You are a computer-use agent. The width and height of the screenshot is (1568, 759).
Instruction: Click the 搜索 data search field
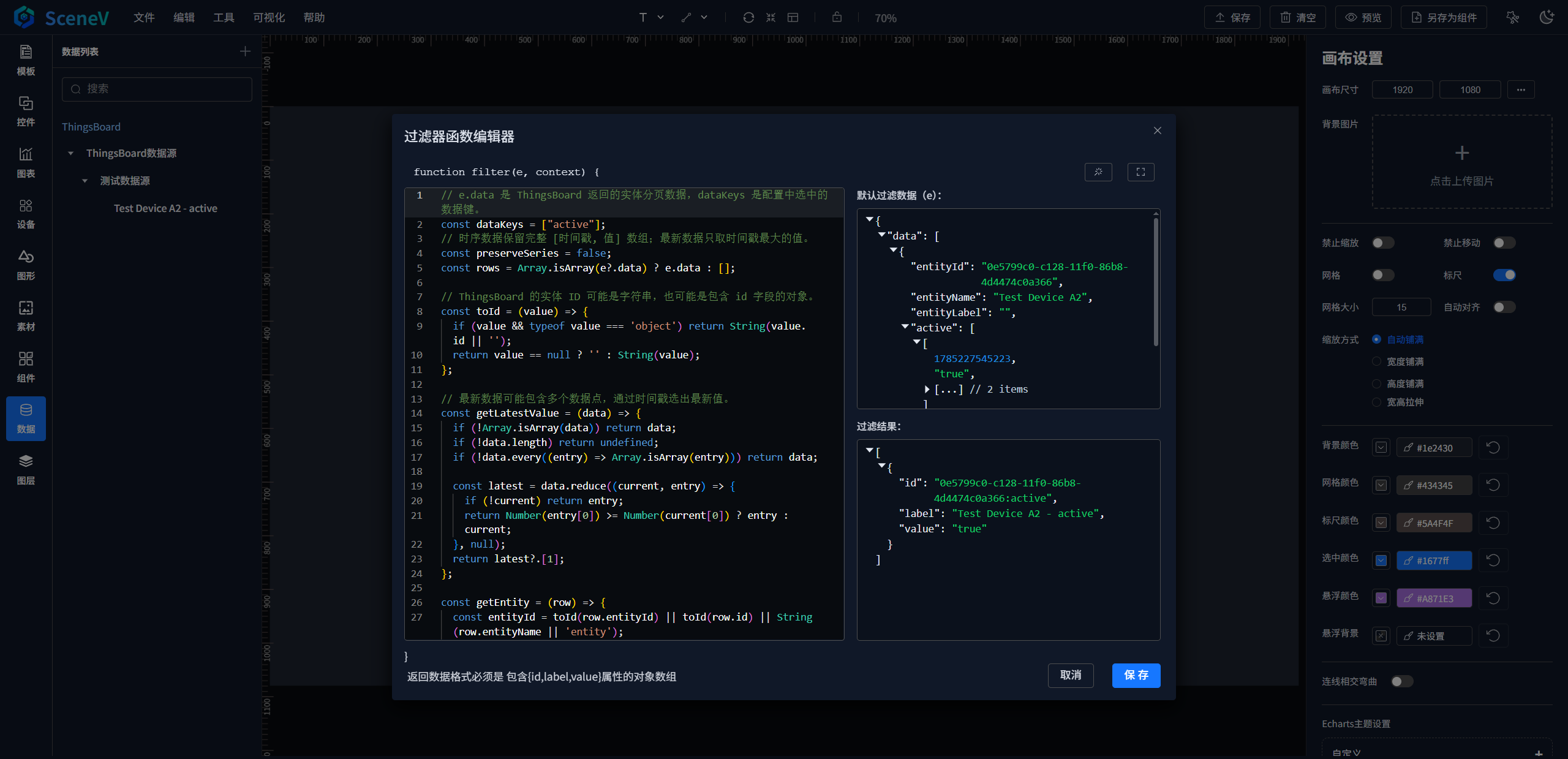click(x=157, y=89)
